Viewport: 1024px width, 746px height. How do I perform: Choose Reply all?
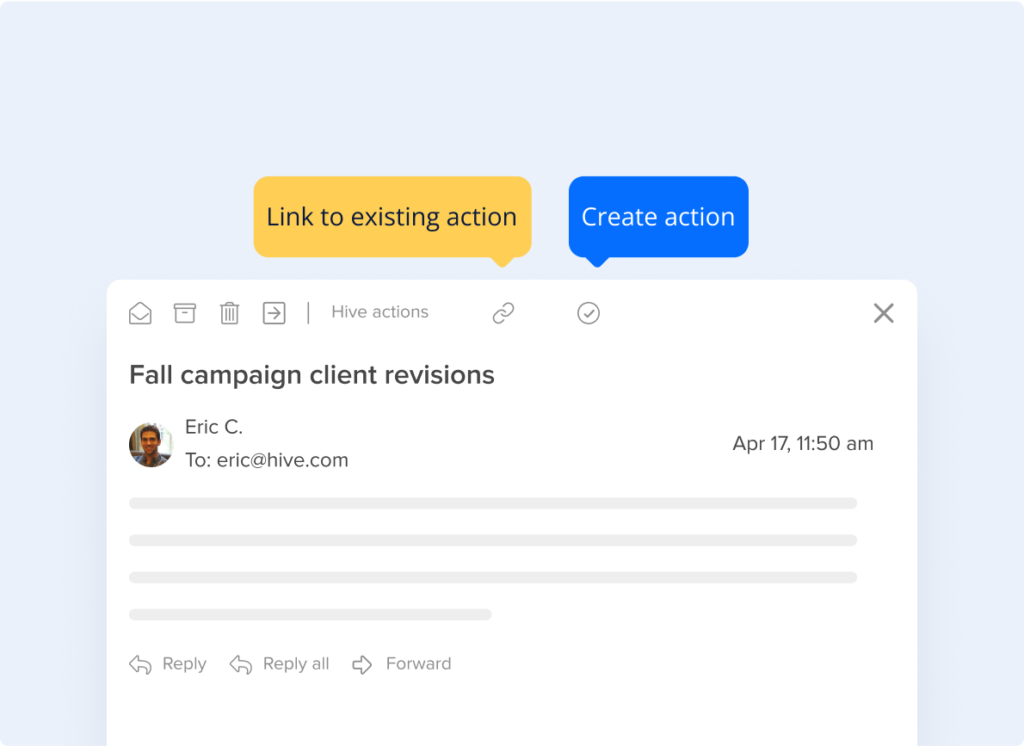[280, 664]
